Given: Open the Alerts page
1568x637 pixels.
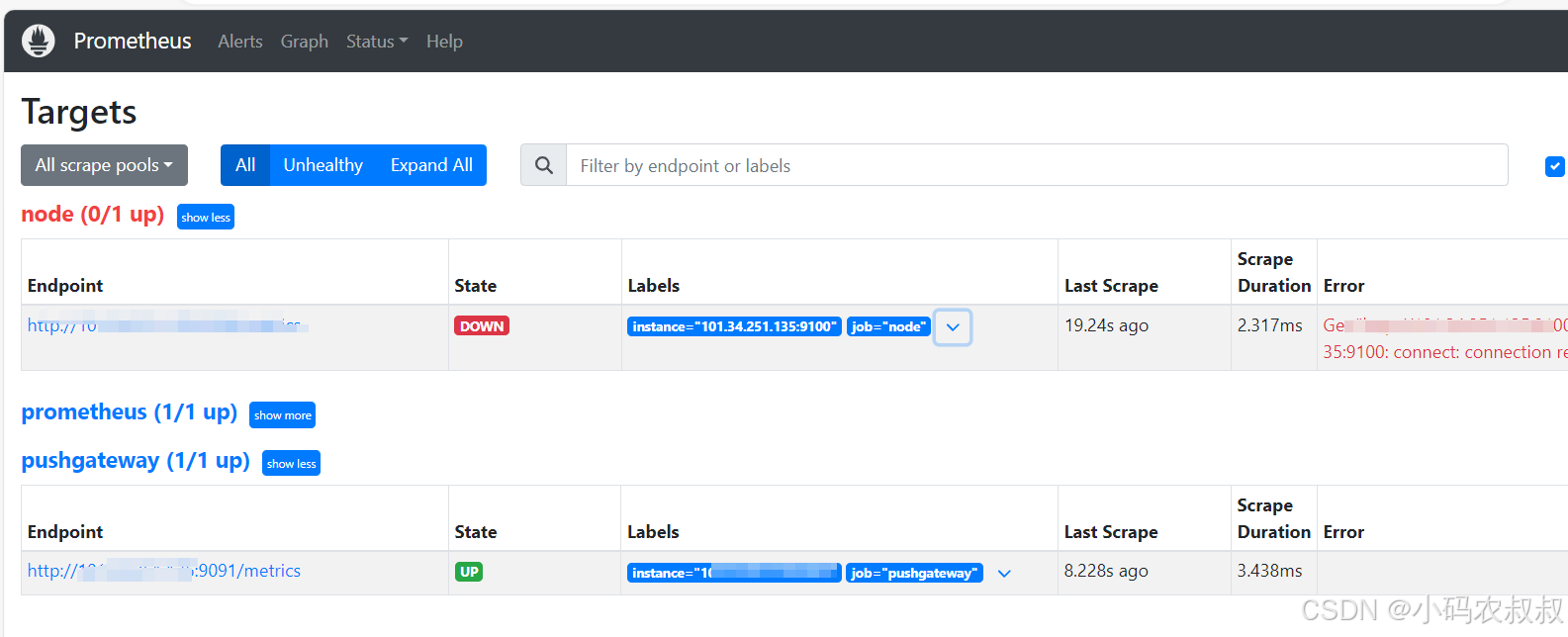Looking at the screenshot, I should pos(240,42).
